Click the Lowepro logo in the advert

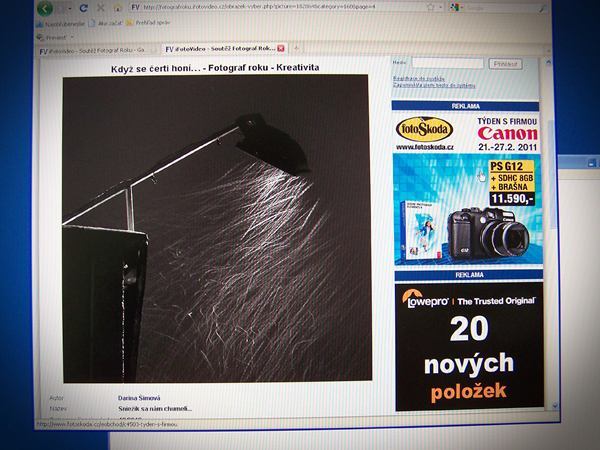pyautogui.click(x=425, y=299)
